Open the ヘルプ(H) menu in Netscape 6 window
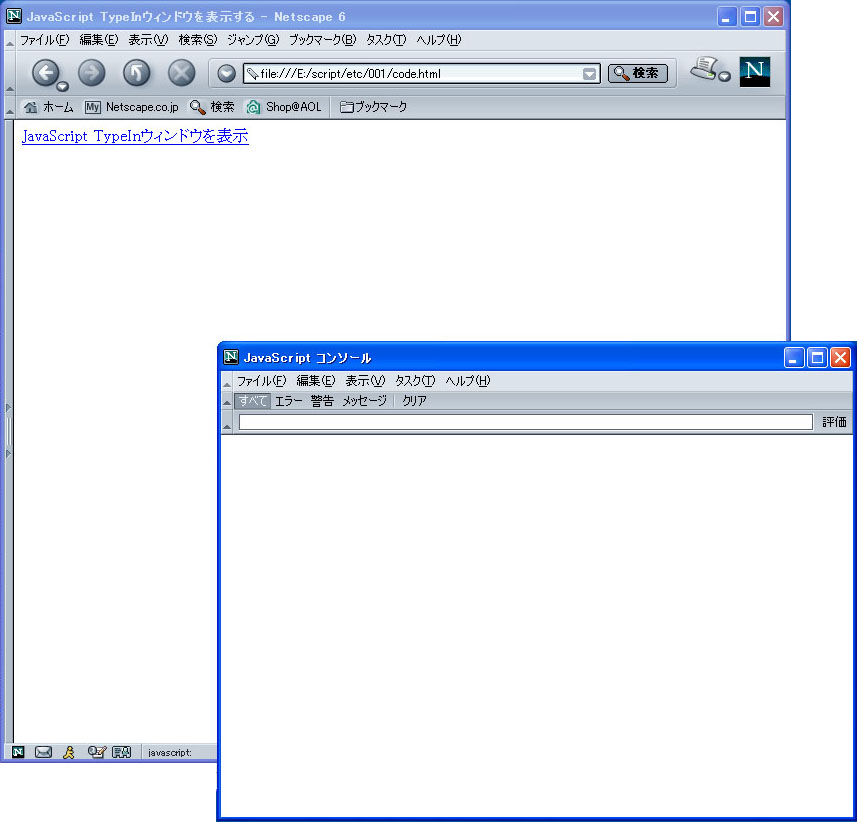This screenshot has height=822, width=857. [439, 40]
